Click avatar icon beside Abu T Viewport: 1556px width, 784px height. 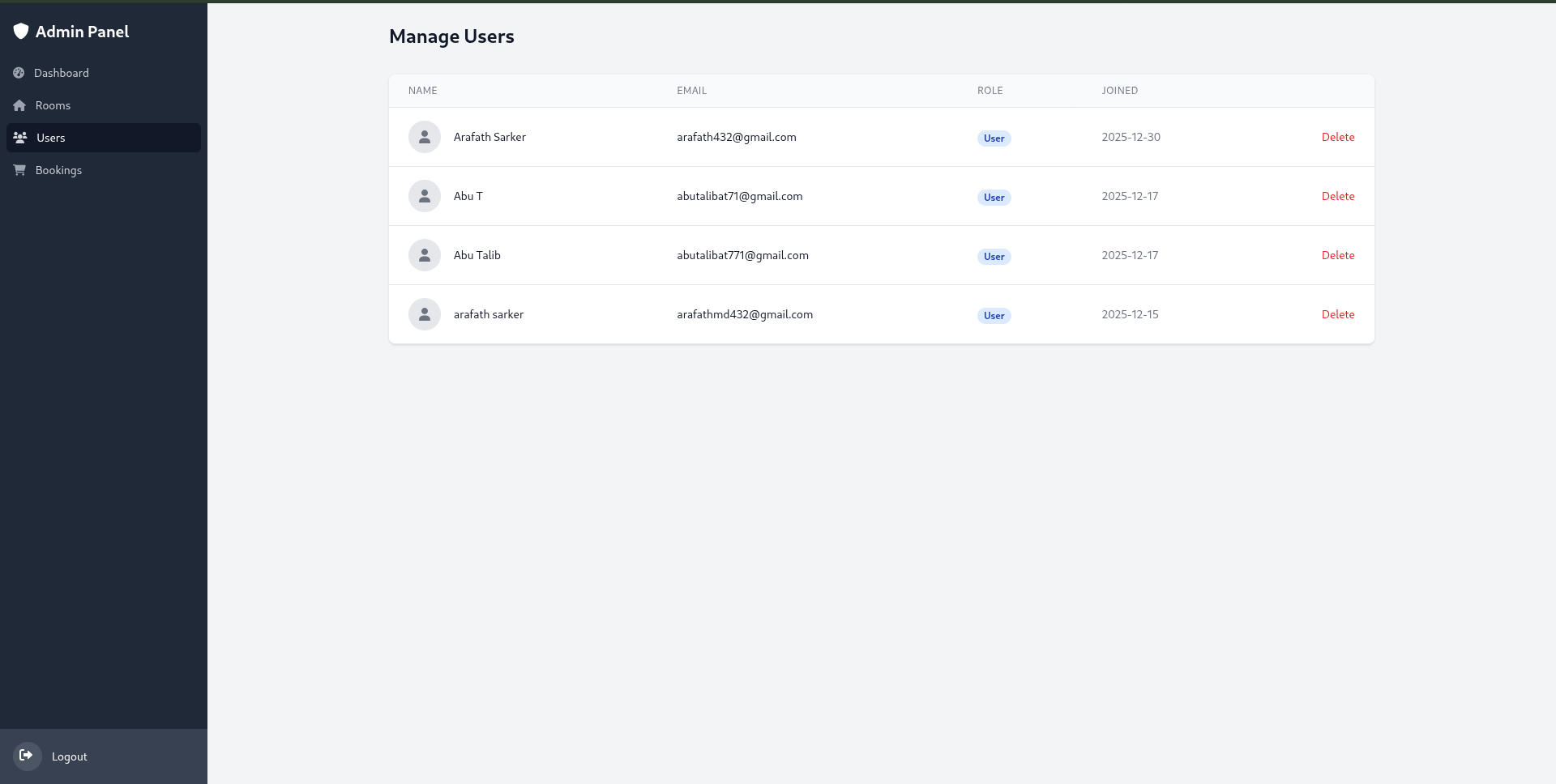pyautogui.click(x=424, y=196)
